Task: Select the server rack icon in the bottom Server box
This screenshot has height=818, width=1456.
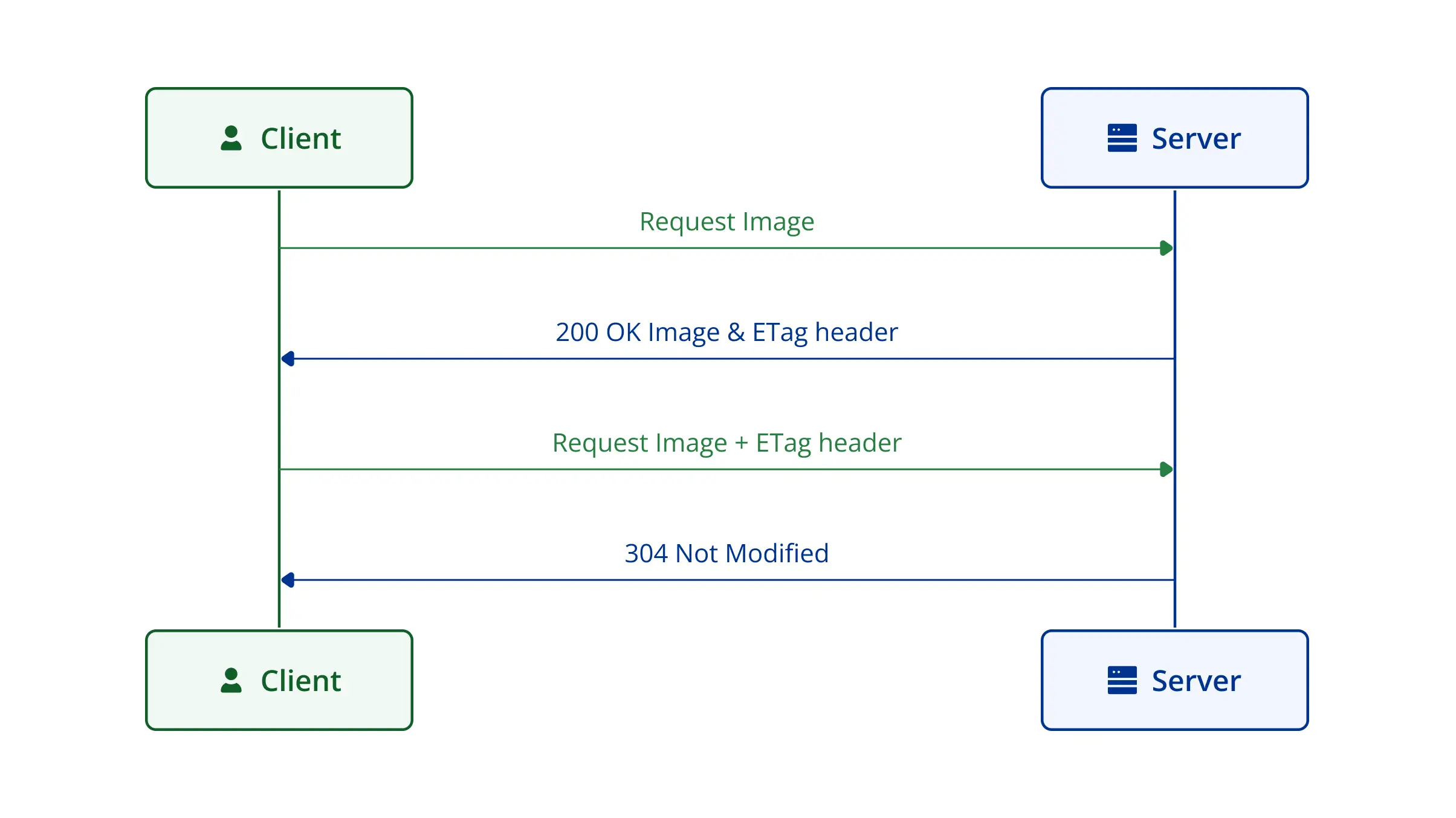Action: 1122,680
